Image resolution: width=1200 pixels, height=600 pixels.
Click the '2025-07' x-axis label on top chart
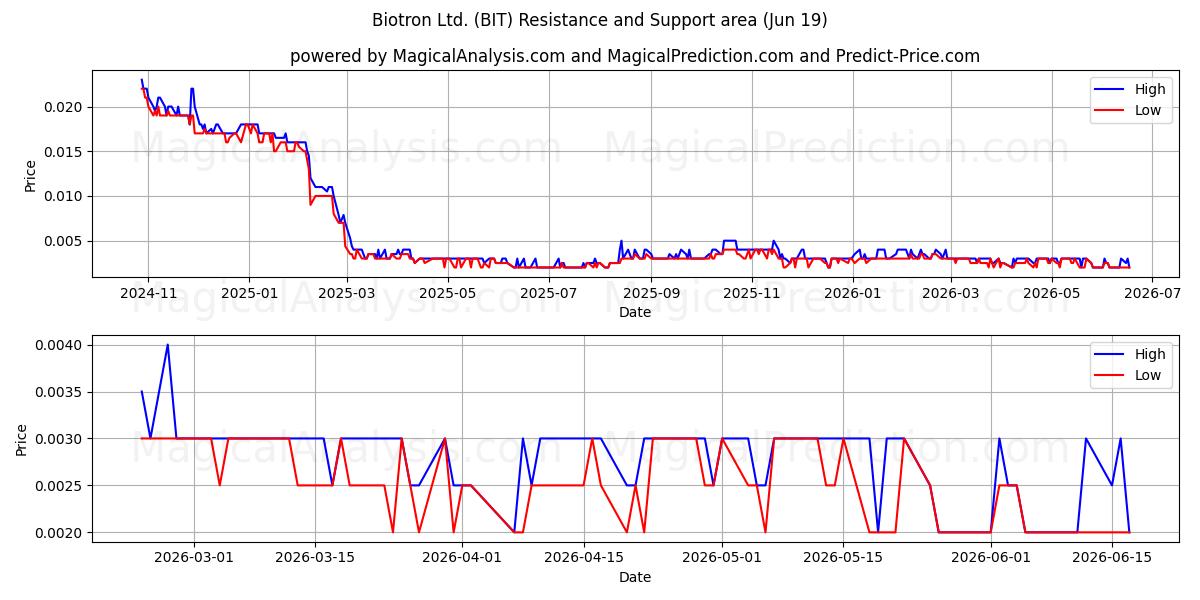548,293
